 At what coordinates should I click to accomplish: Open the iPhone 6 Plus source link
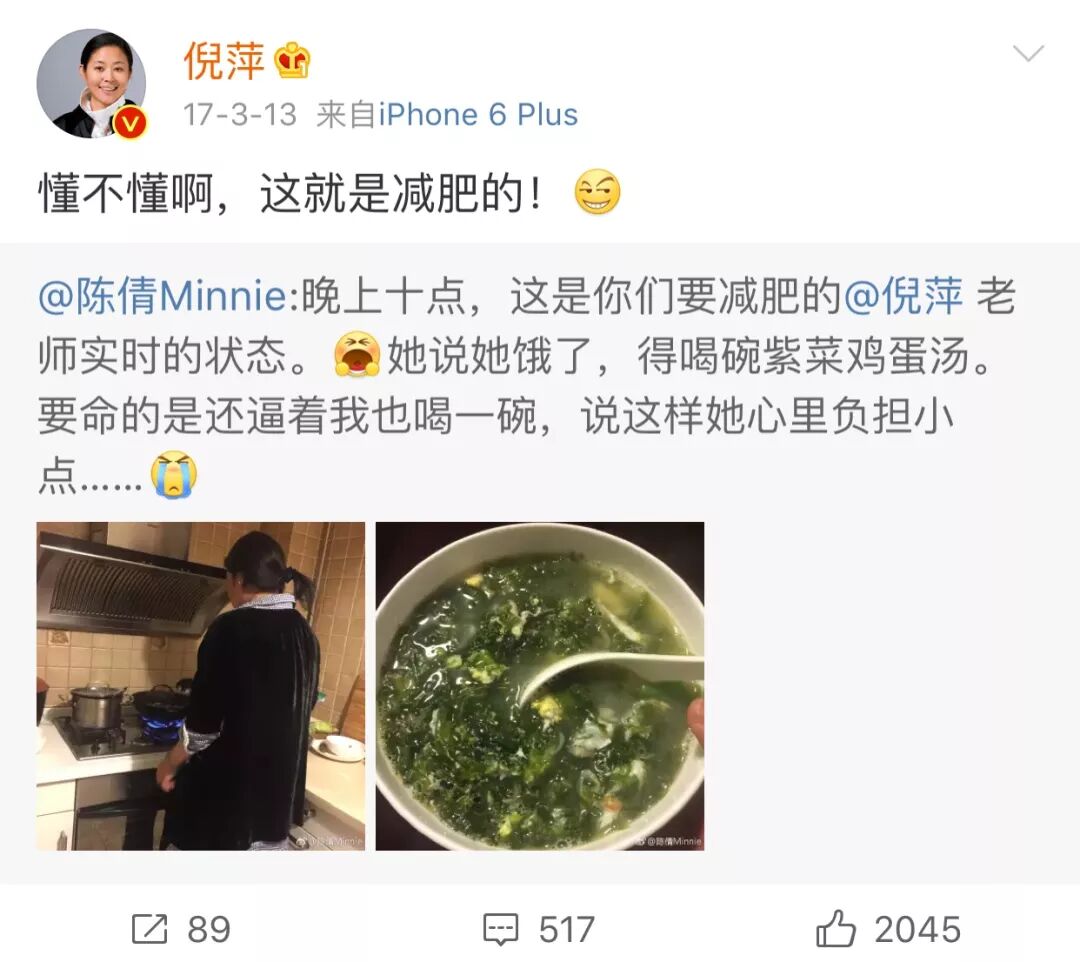point(478,114)
